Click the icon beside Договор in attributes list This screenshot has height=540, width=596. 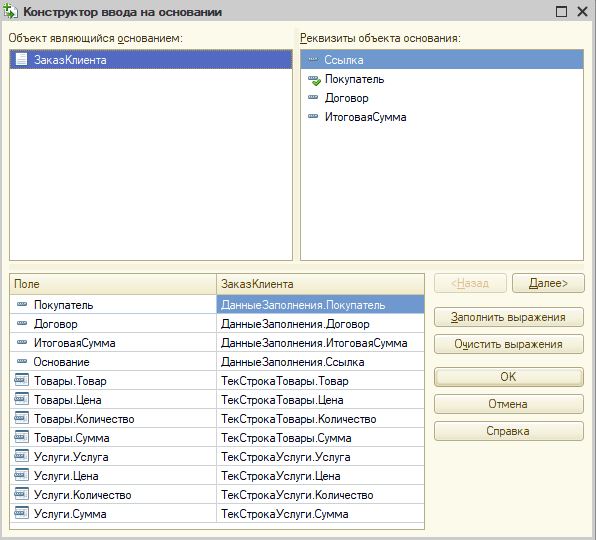pos(313,98)
